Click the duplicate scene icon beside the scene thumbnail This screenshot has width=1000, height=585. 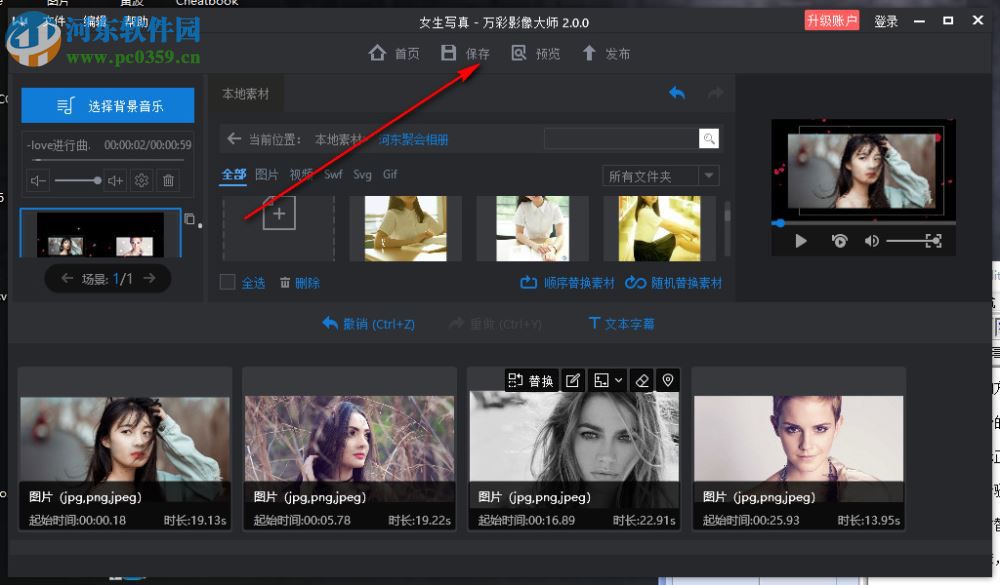pos(190,220)
